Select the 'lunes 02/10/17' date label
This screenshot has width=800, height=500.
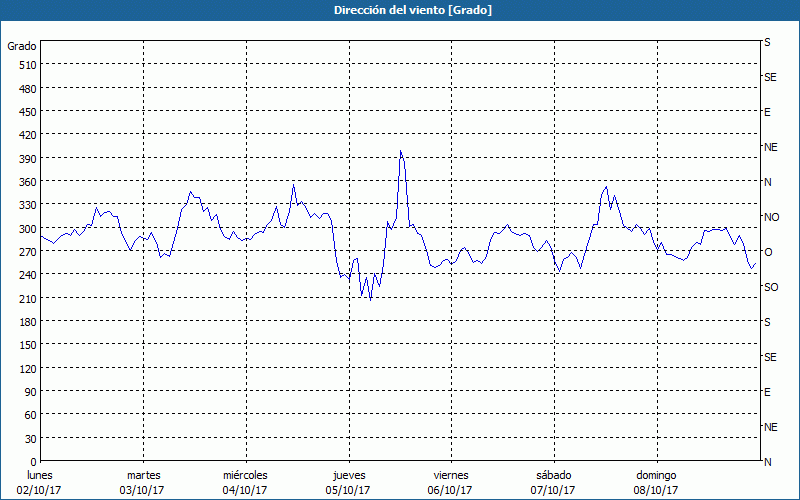tap(40, 482)
